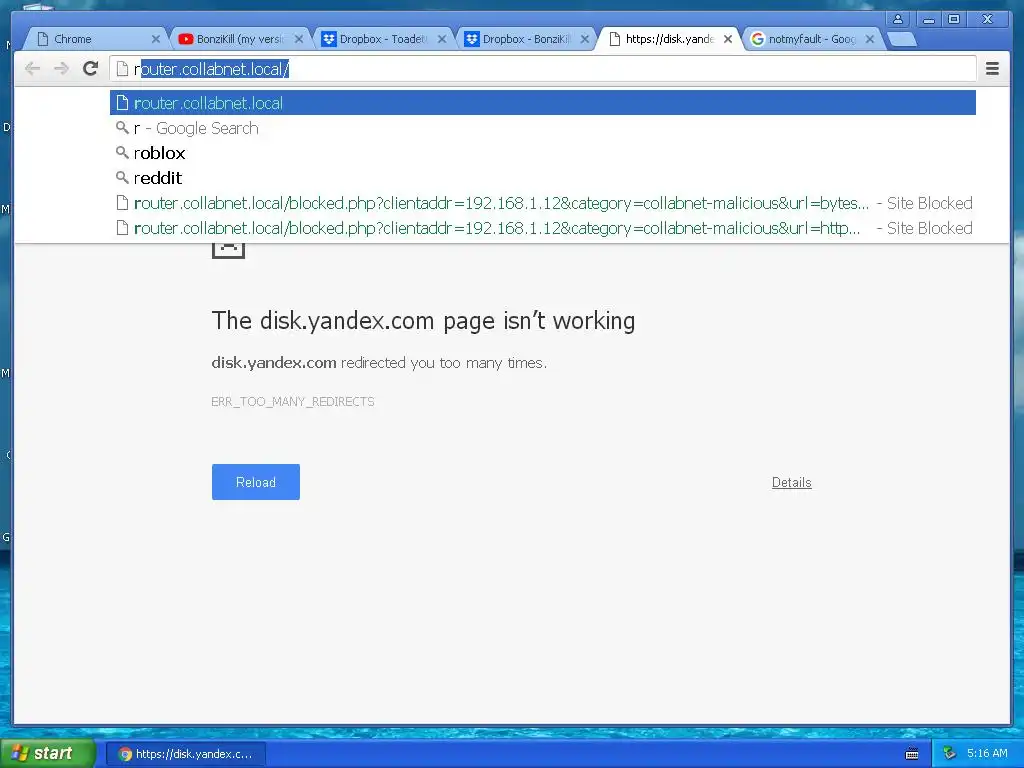Choose the 'reddit' search suggestion
Viewport: 1024px width, 768px height.
[x=543, y=178]
